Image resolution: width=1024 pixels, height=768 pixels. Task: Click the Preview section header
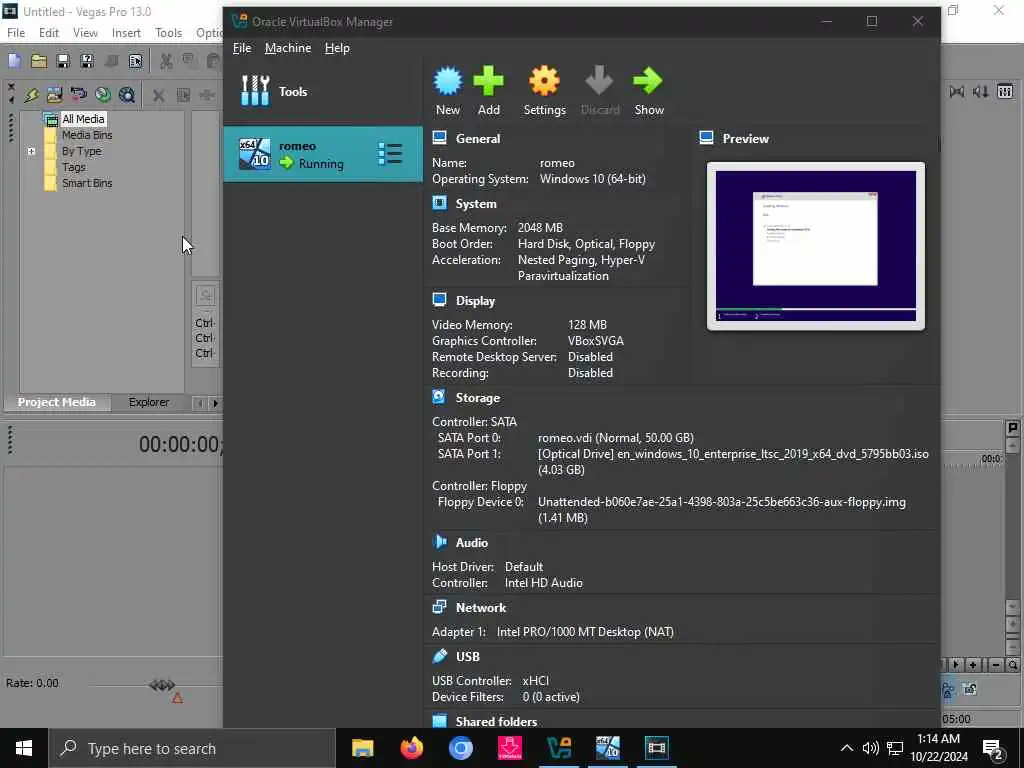745,138
